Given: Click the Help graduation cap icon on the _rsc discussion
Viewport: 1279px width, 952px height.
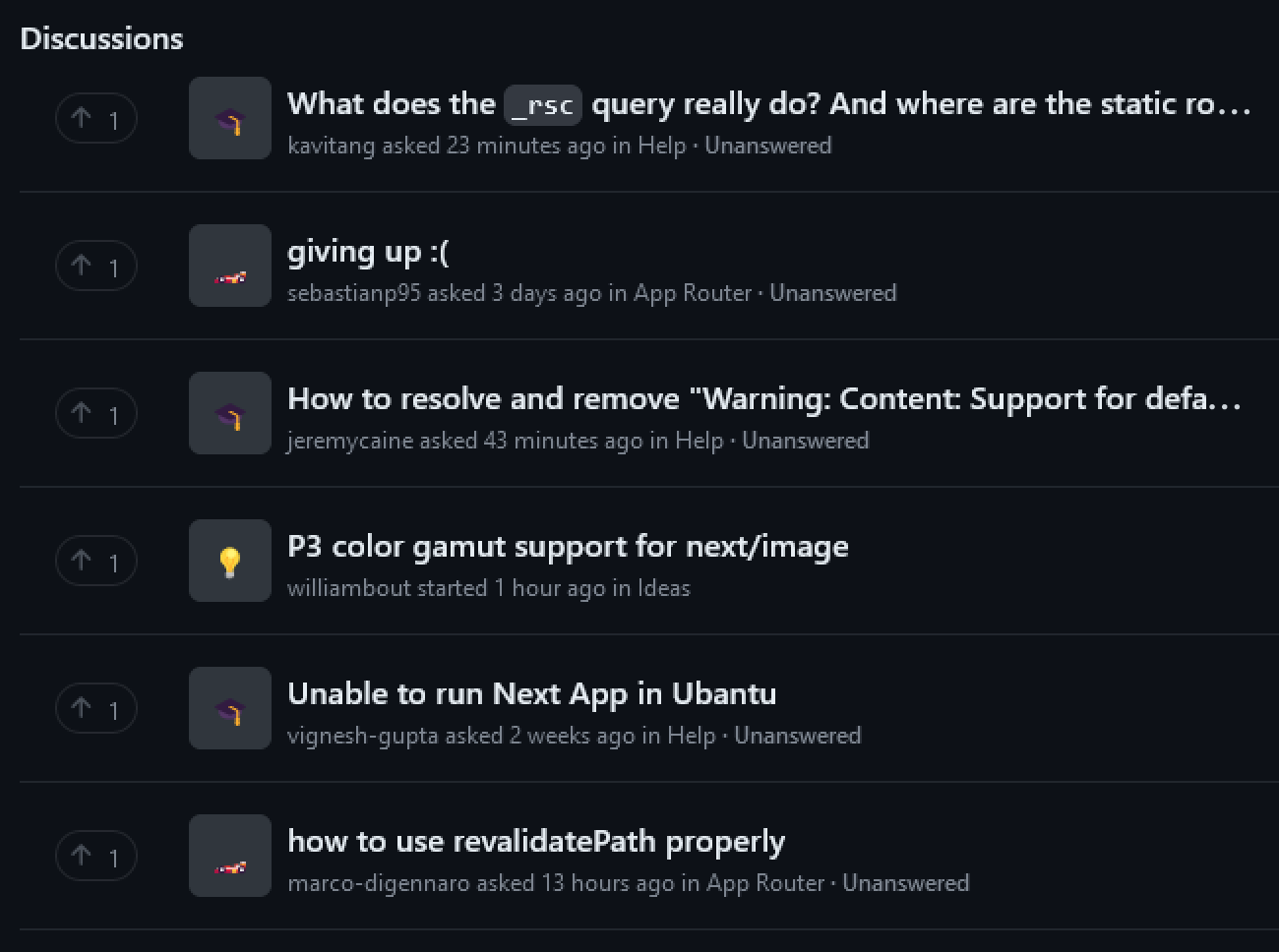Looking at the screenshot, I should point(229,118).
